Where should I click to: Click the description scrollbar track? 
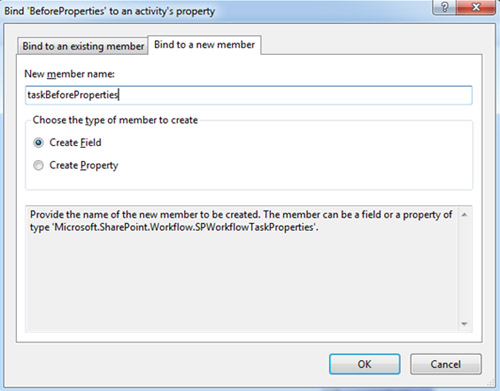[x=464, y=269]
